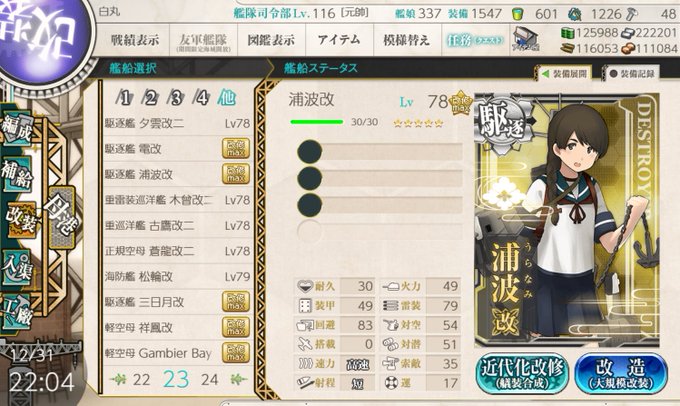Click the 改造 remodel button

[621, 373]
